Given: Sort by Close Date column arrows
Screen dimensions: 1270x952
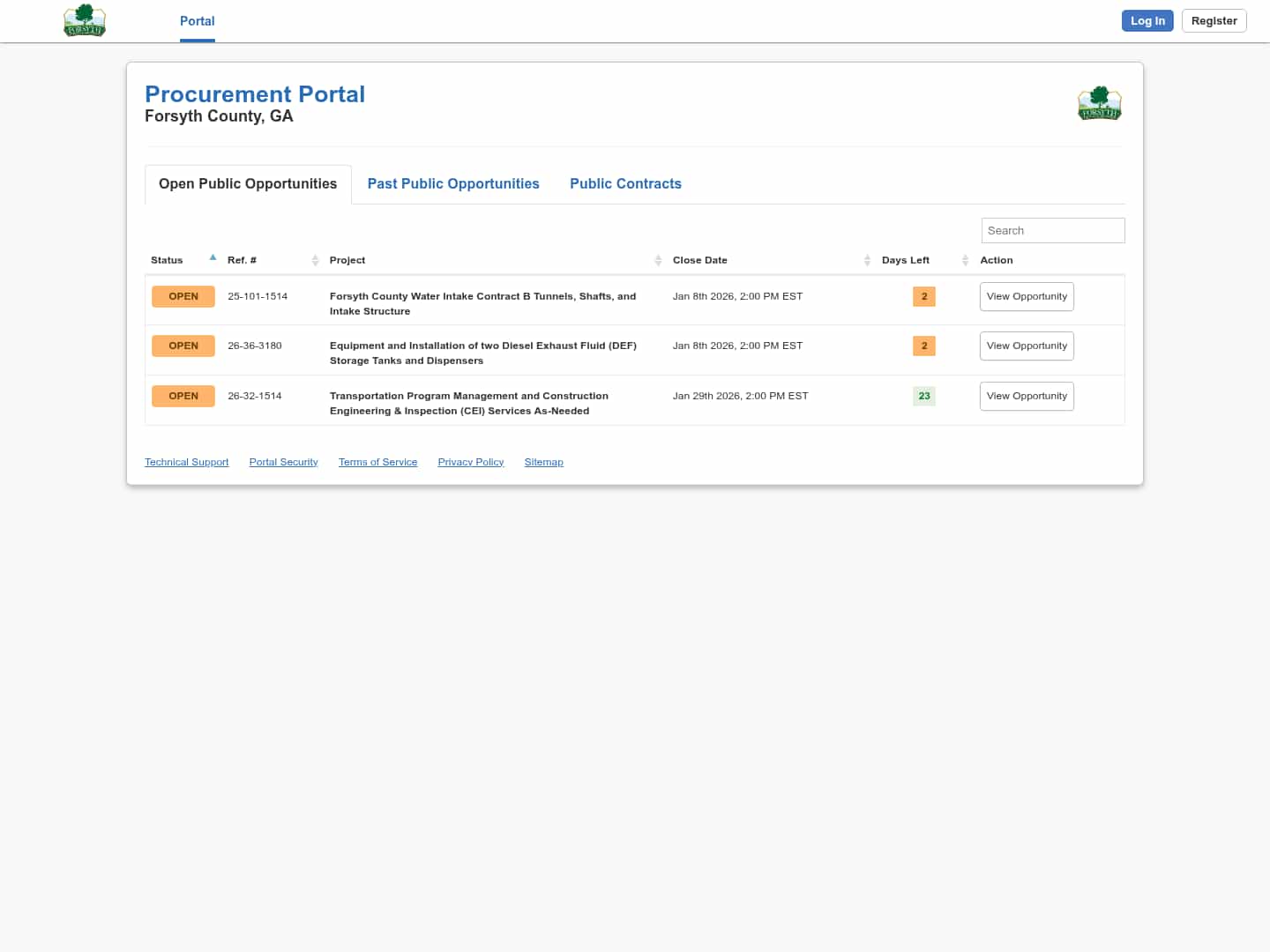Looking at the screenshot, I should (867, 260).
